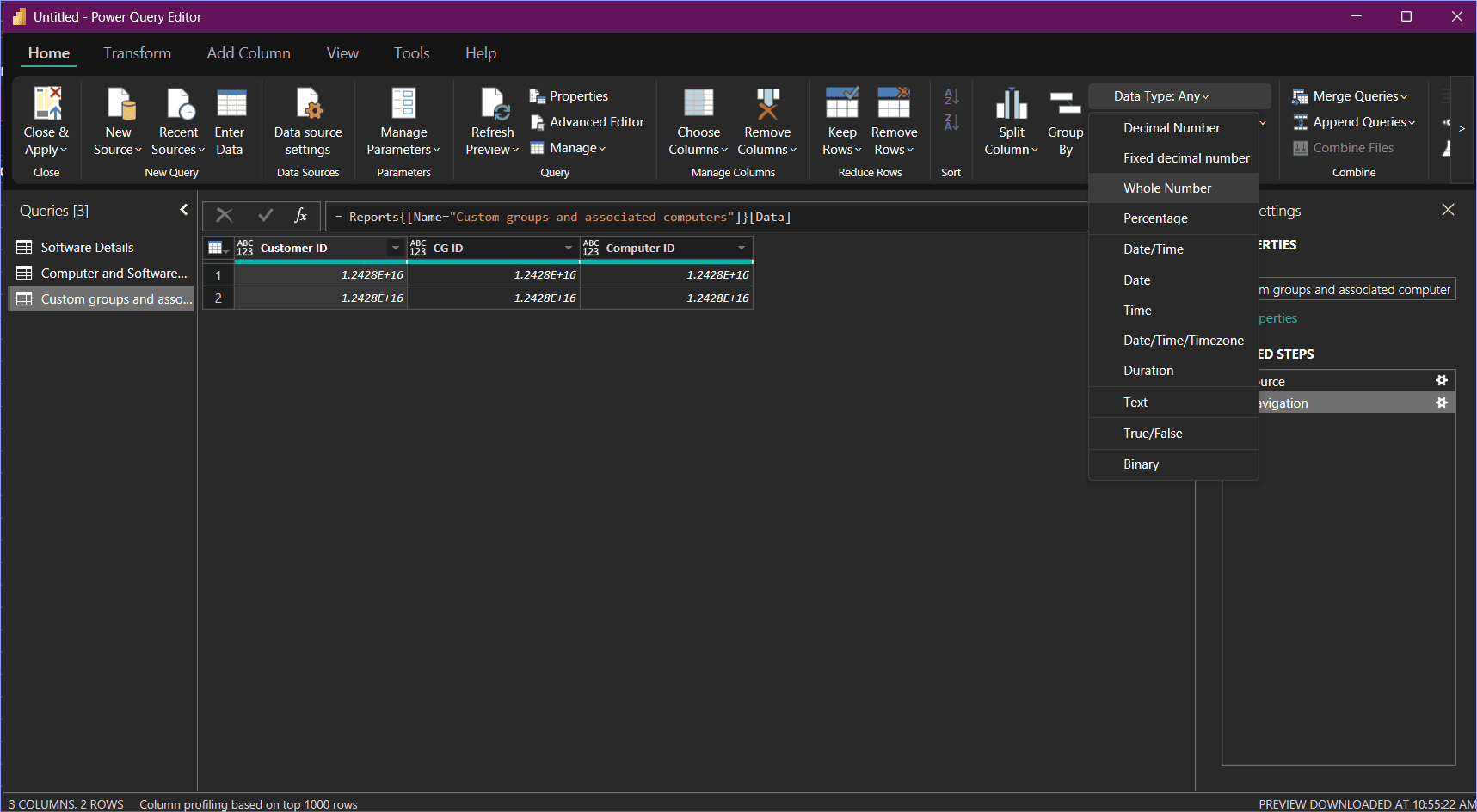Edit the query name field
Viewport: 1477px width, 812px height.
pyautogui.click(x=1357, y=290)
